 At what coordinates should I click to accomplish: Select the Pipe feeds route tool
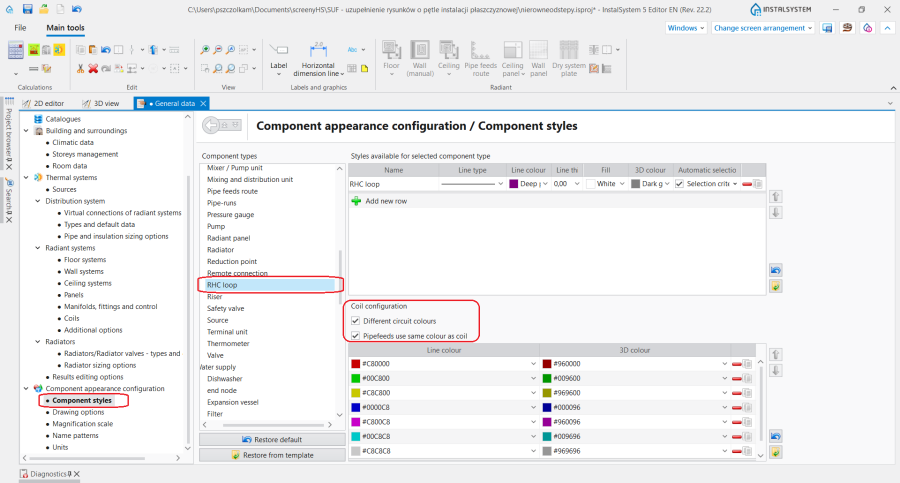click(x=480, y=59)
